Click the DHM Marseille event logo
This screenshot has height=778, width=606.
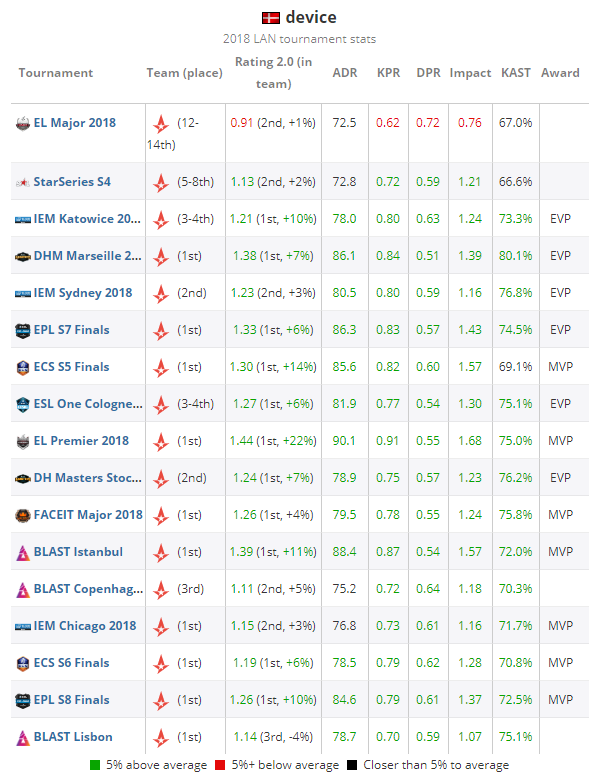pyautogui.click(x=23, y=257)
